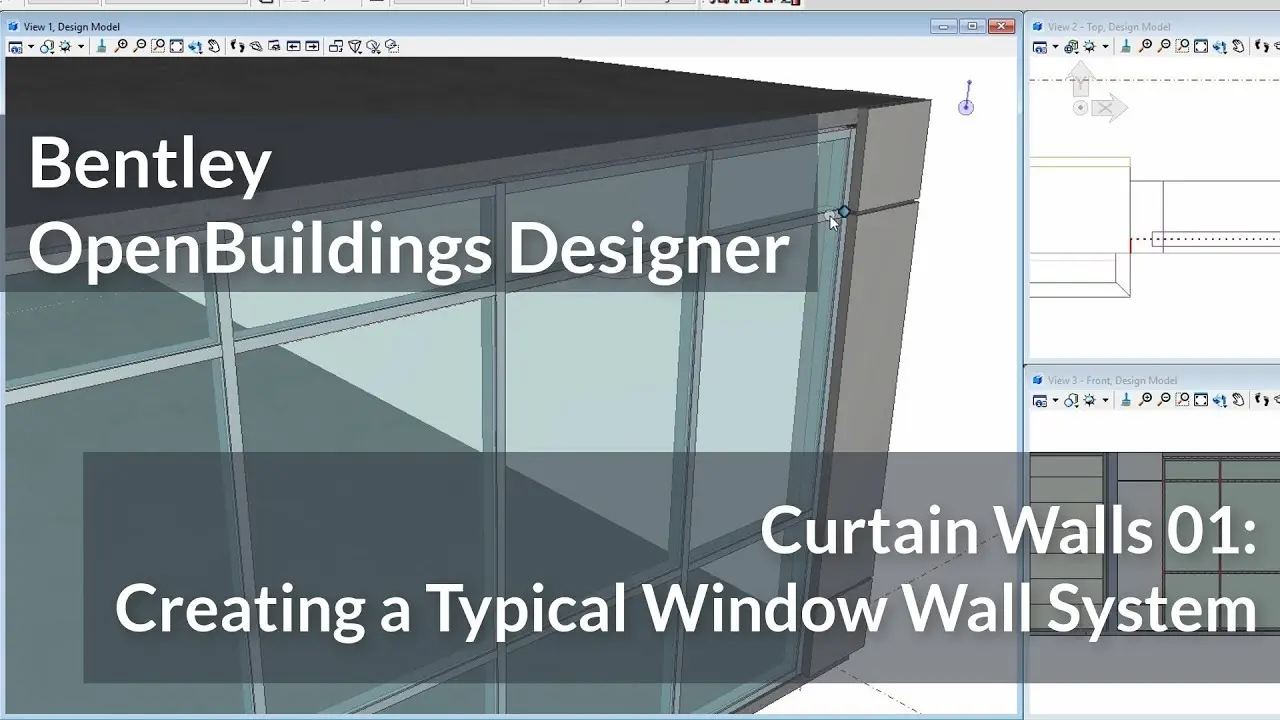Click Update View brush in View 2 - Top
The width and height of the screenshot is (1280, 720).
1127,46
